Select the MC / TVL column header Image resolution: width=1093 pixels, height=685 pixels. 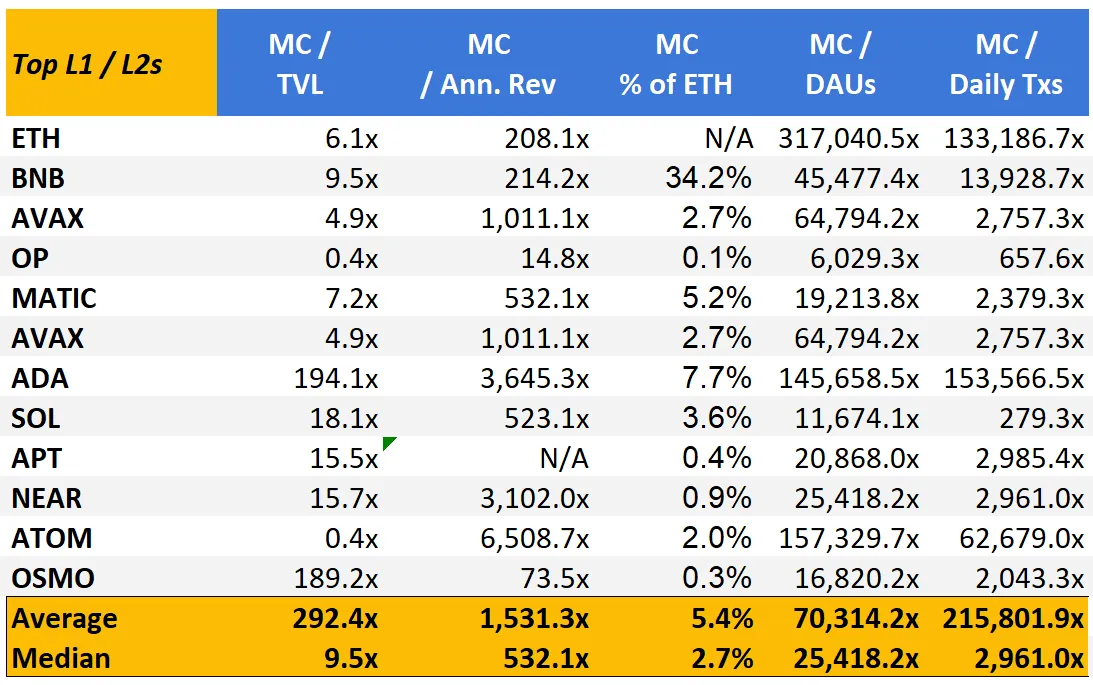pos(300,63)
